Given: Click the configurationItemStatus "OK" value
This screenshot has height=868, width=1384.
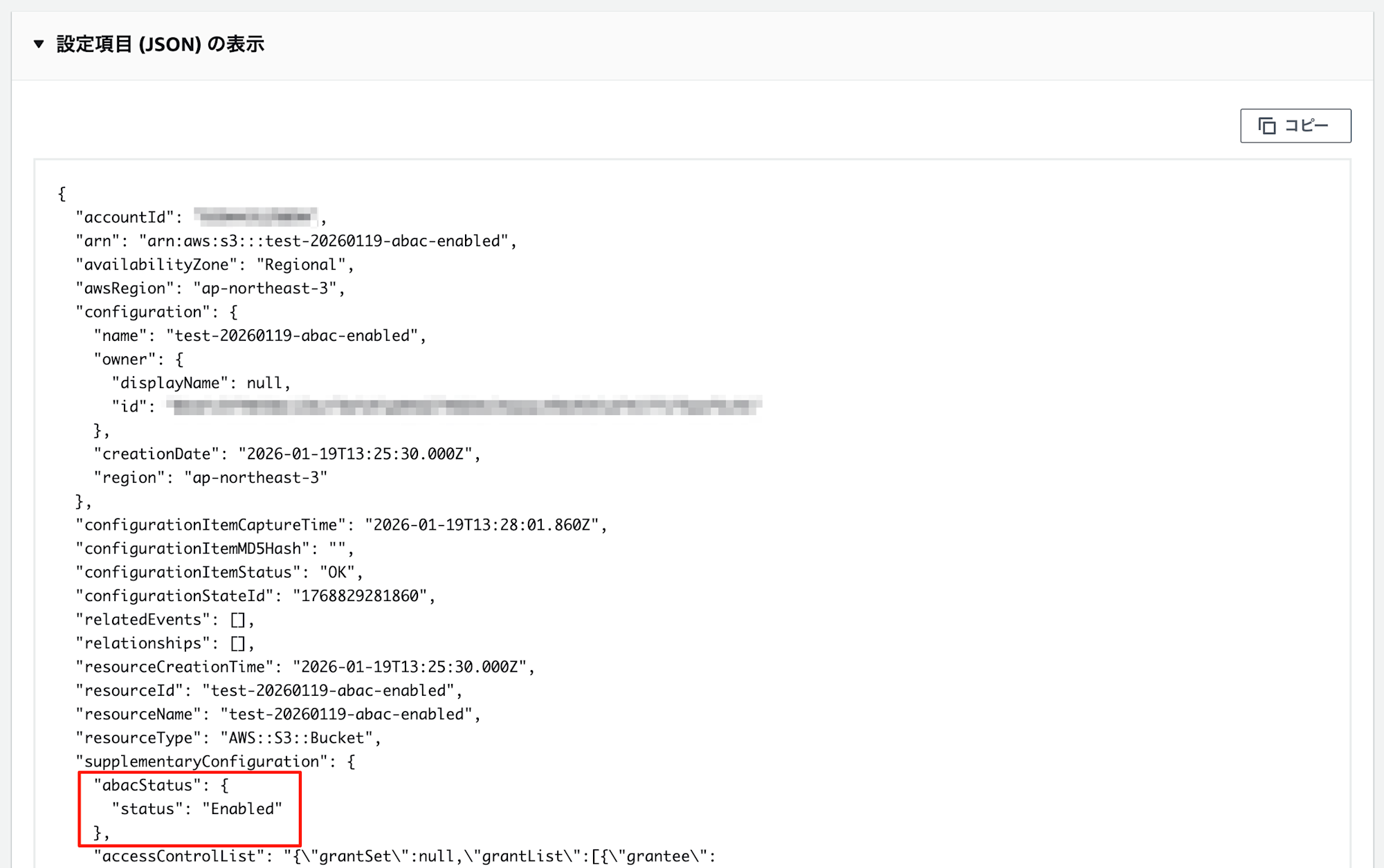Looking at the screenshot, I should pyautogui.click(x=337, y=572).
